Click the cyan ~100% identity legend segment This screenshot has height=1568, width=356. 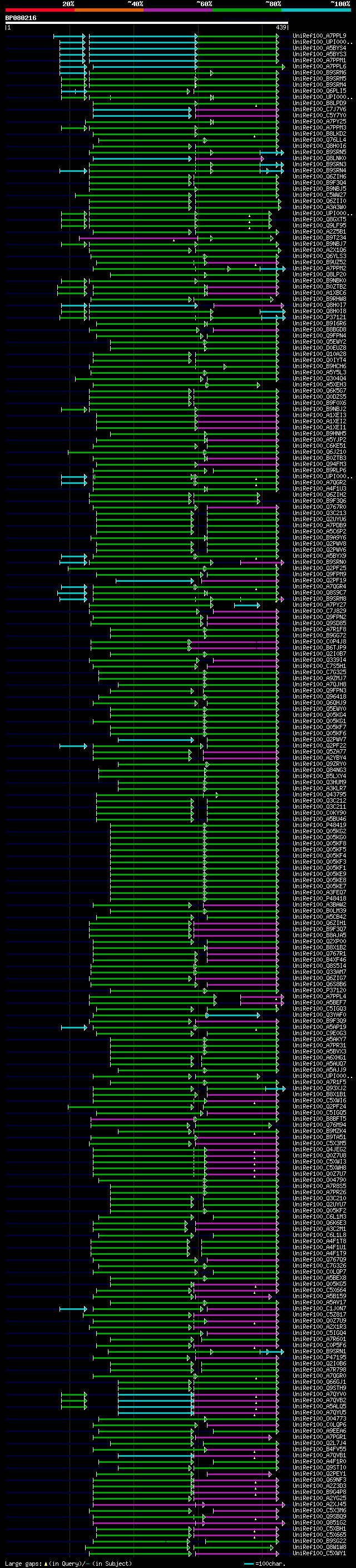pos(316,10)
